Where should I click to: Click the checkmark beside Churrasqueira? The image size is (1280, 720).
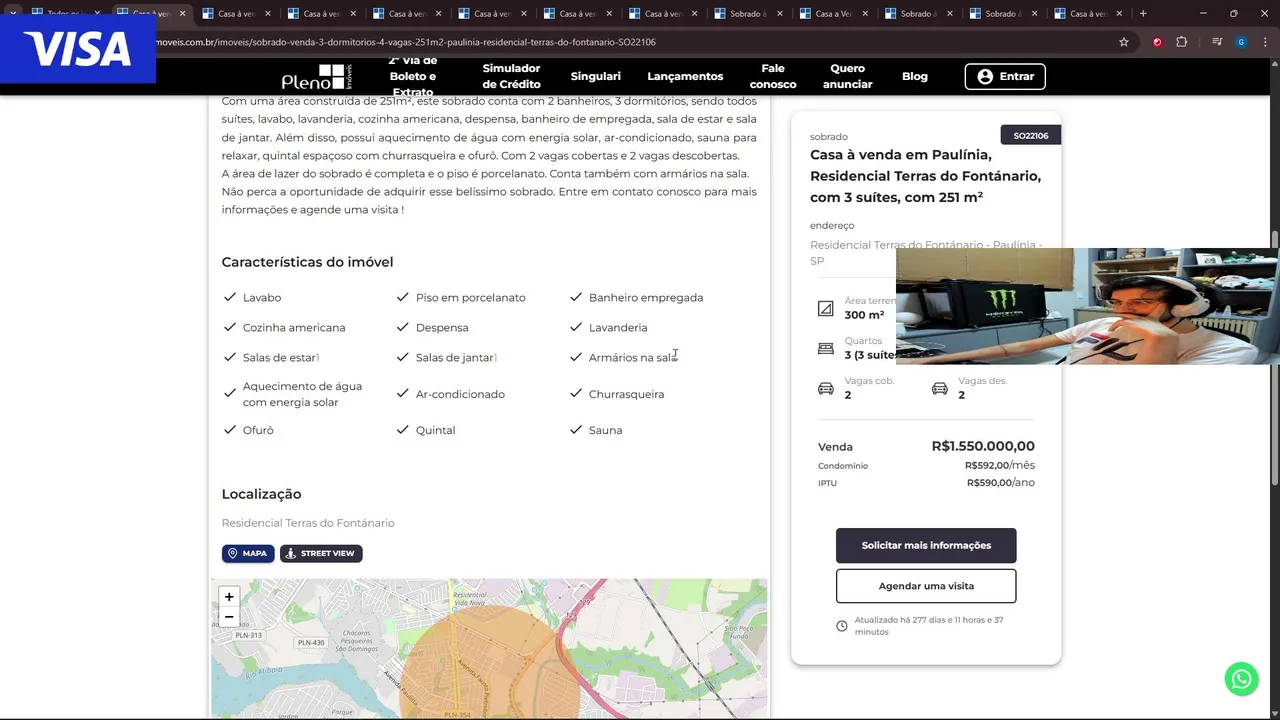tap(576, 393)
